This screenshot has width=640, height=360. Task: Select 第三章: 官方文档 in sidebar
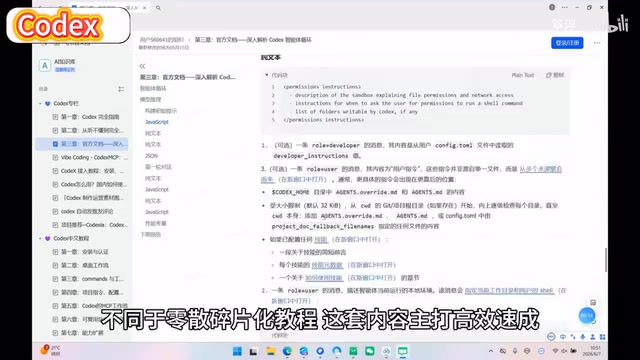pyautogui.click(x=82, y=144)
